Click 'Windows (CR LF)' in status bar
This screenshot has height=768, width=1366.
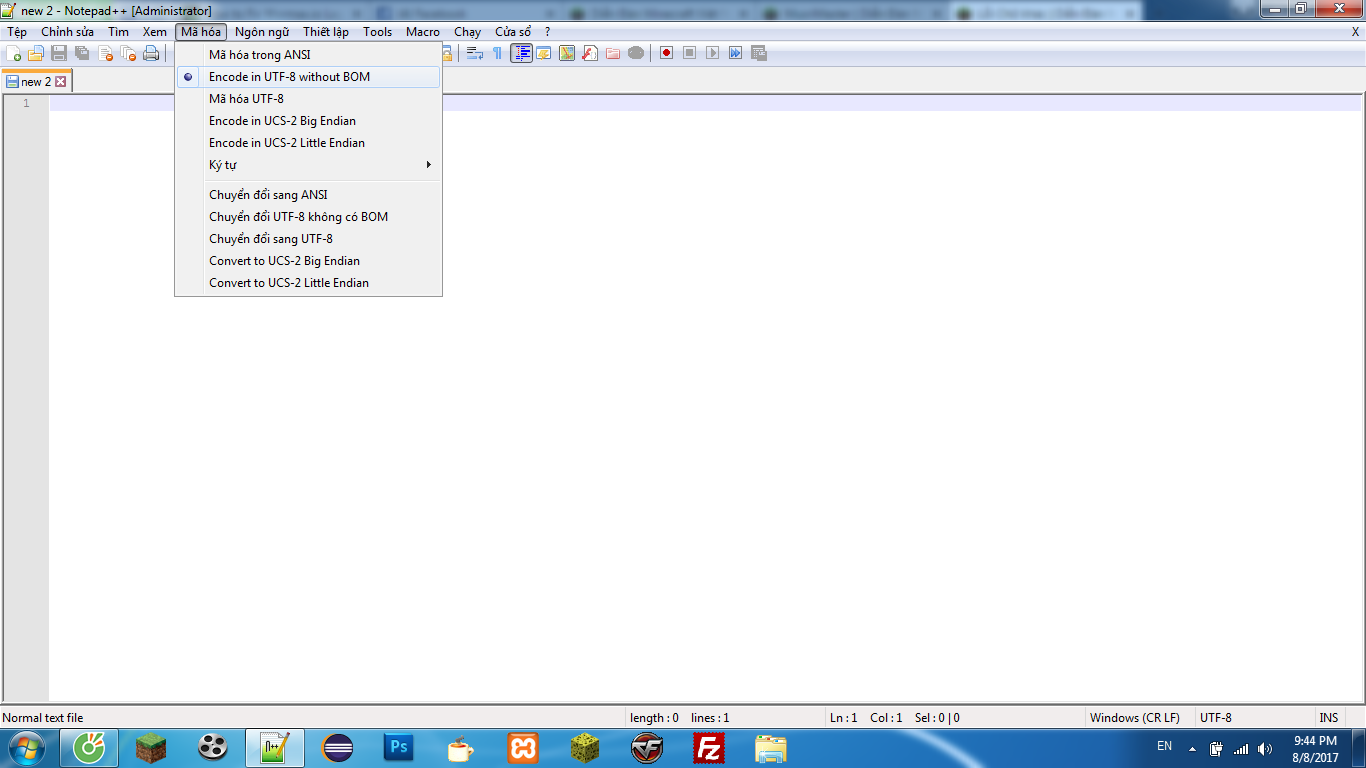[x=1135, y=718]
